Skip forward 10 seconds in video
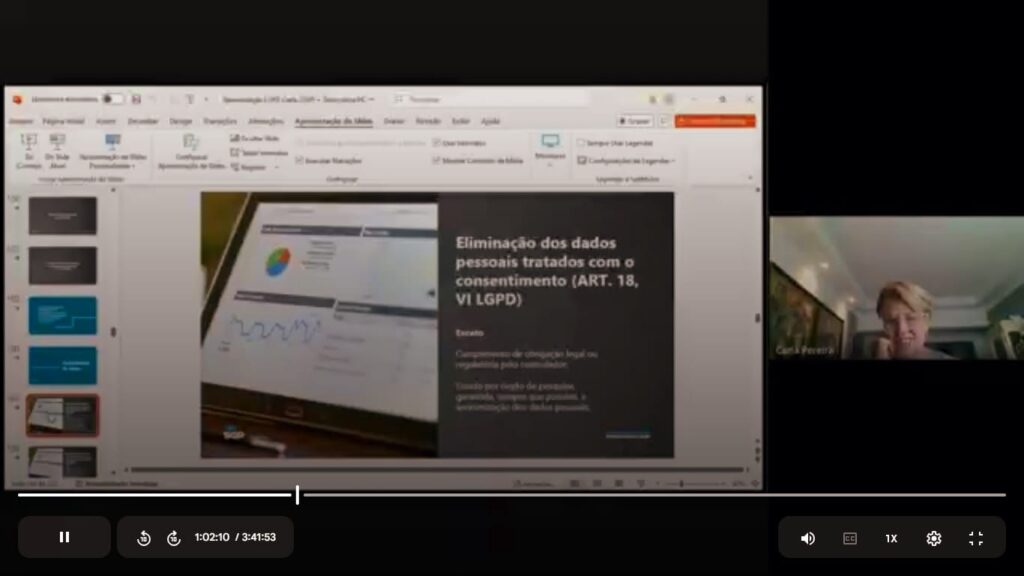This screenshot has height=576, width=1024. click(174, 537)
